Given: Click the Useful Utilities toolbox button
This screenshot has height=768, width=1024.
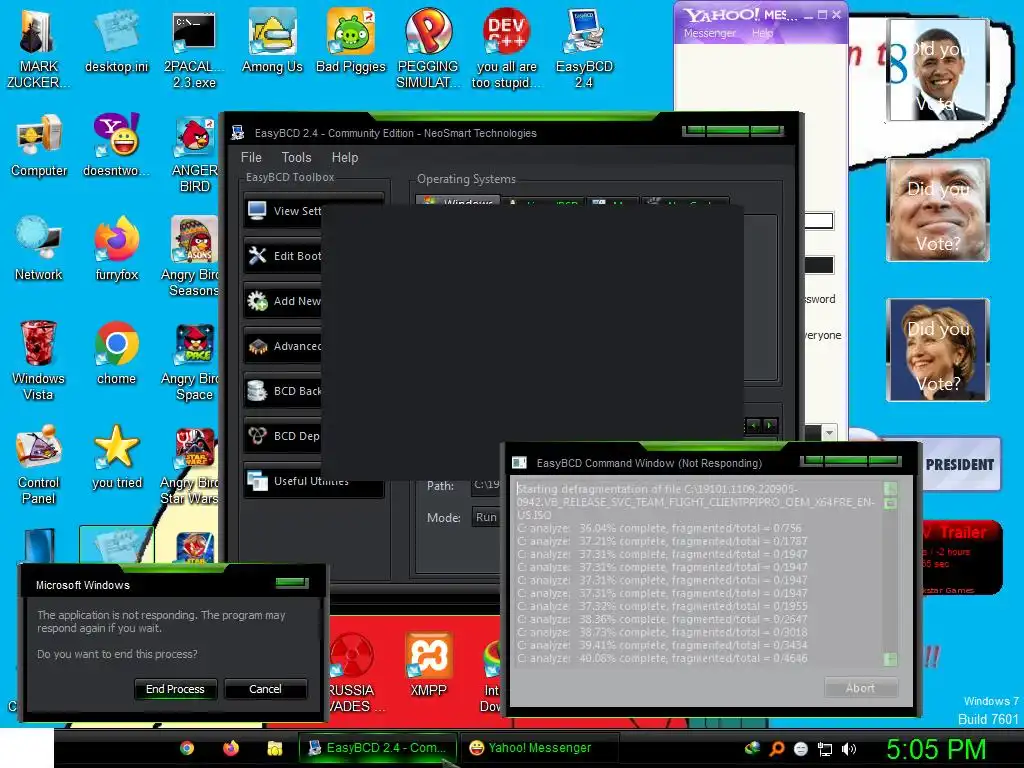Looking at the screenshot, I should click(313, 481).
